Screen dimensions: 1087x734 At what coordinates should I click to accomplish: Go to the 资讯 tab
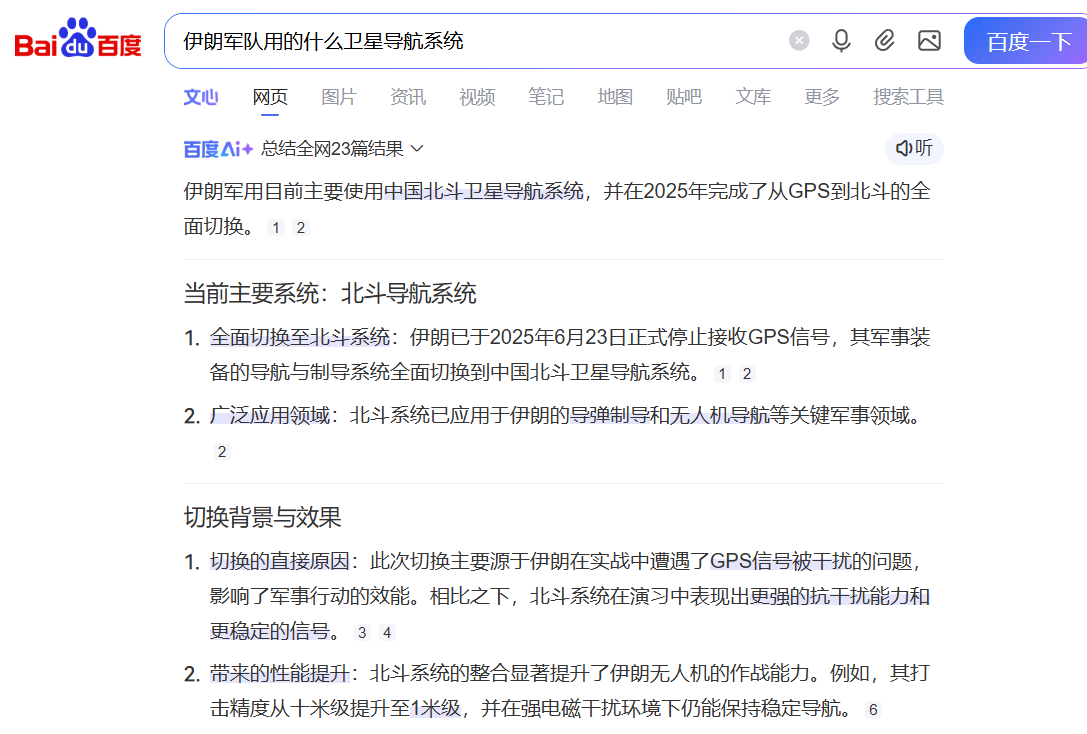click(408, 96)
